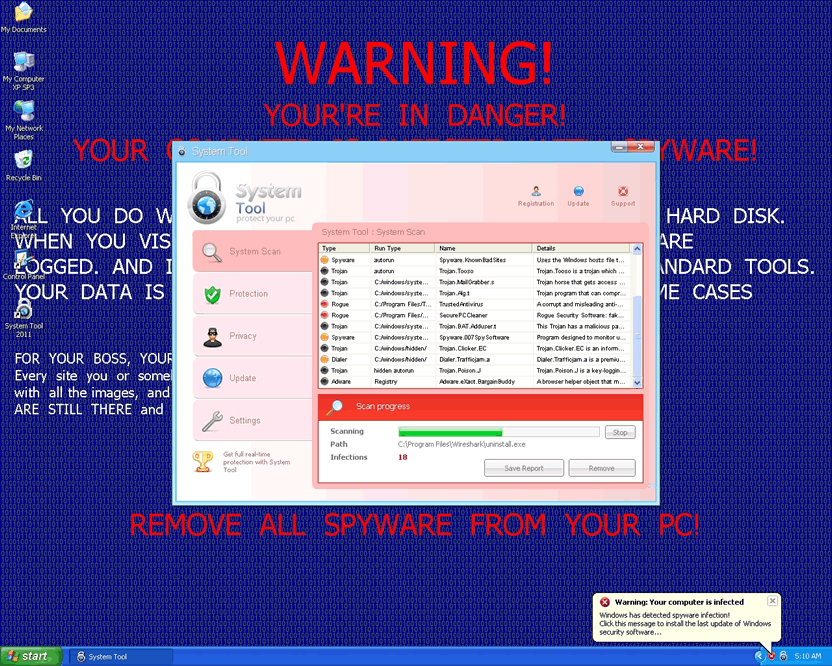Image resolution: width=832 pixels, height=666 pixels.
Task: Open the Recycle Bin desktop icon
Action: (x=23, y=160)
